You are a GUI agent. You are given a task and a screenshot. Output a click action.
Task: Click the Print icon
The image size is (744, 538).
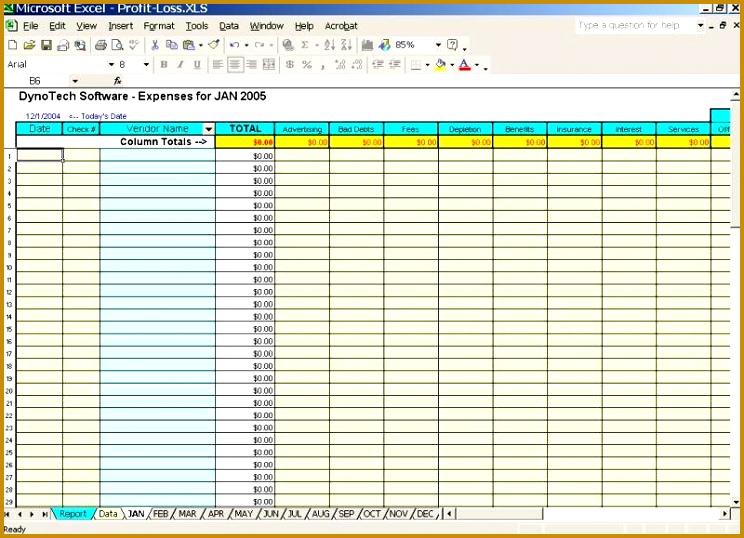101,45
